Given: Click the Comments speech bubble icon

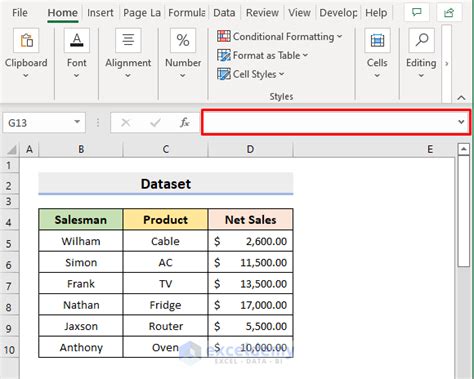Looking at the screenshot, I should [416, 13].
